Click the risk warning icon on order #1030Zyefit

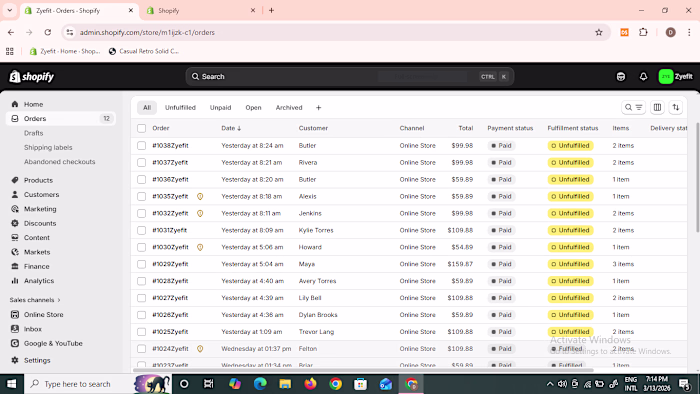[x=200, y=247]
